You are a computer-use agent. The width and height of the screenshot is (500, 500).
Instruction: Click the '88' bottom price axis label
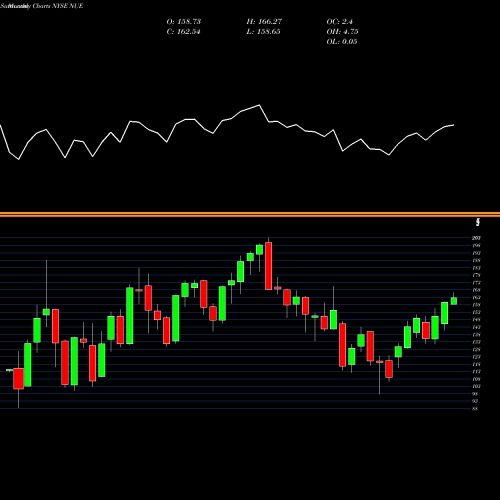[x=475, y=409]
